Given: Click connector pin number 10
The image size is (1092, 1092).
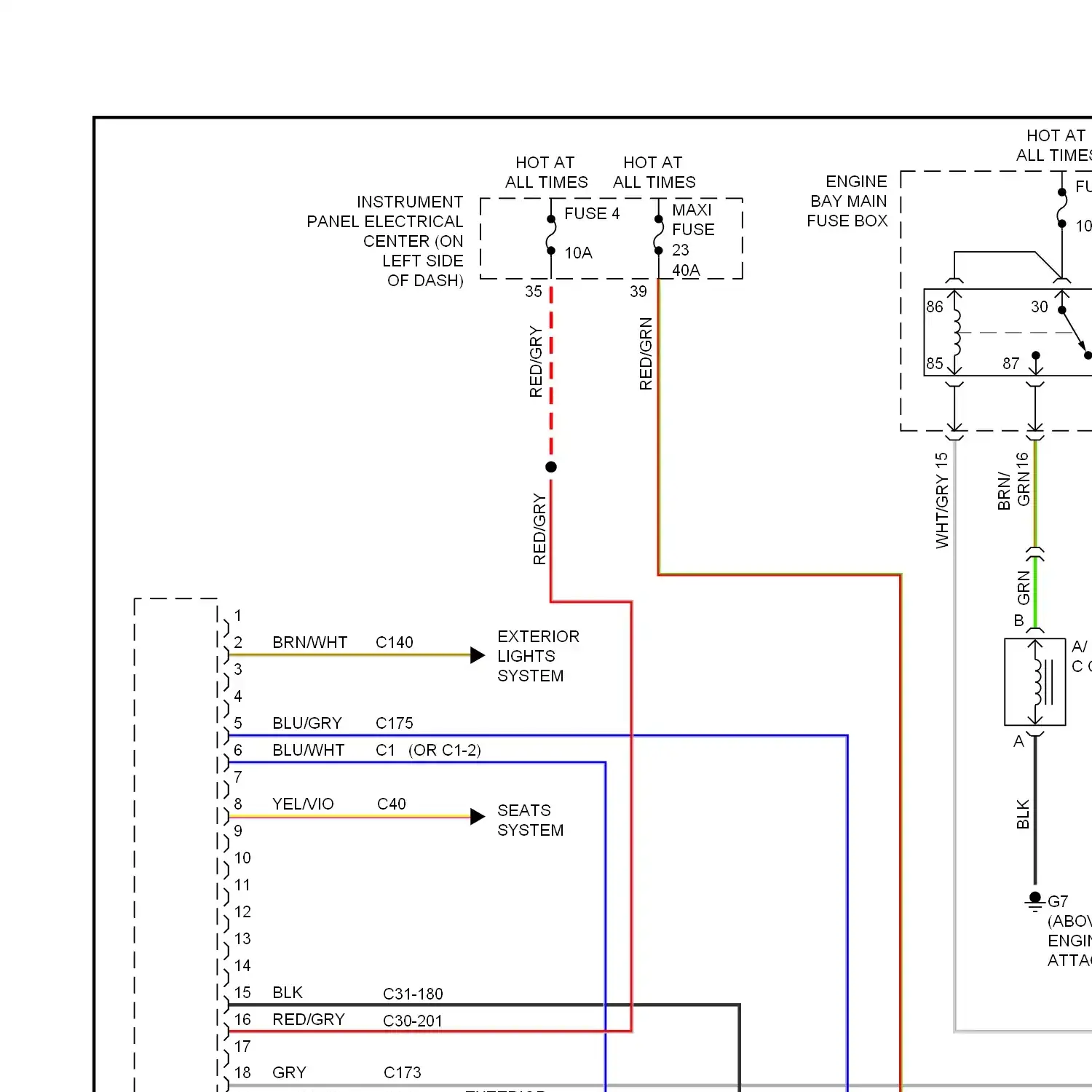Looking at the screenshot, I should click(242, 858).
